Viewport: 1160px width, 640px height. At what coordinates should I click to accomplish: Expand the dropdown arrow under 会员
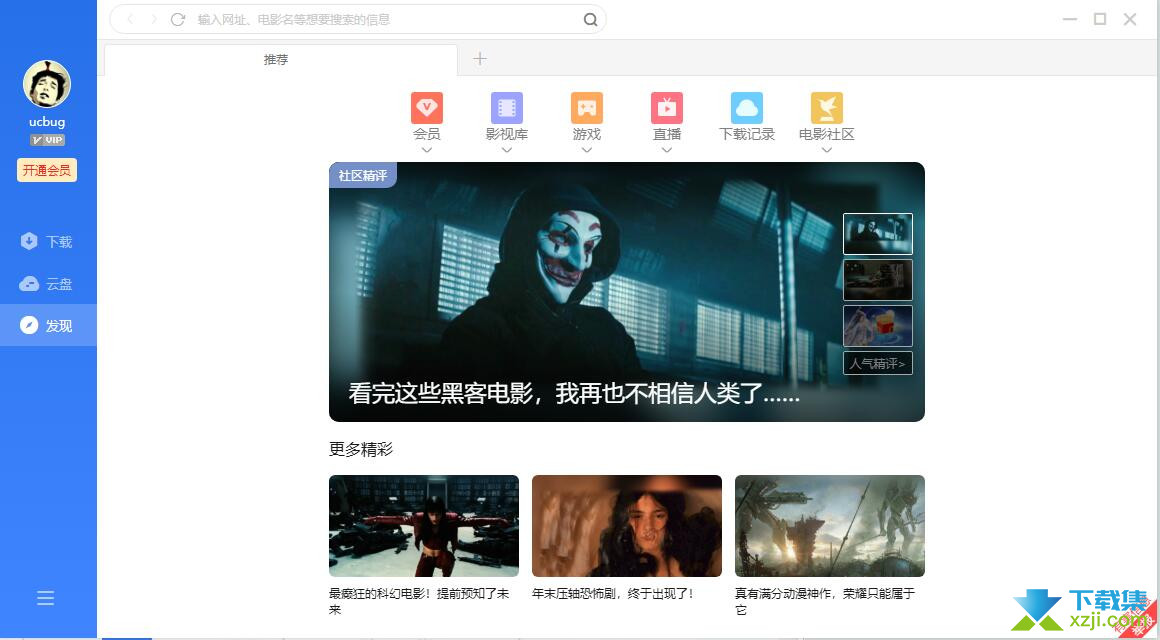click(x=427, y=150)
